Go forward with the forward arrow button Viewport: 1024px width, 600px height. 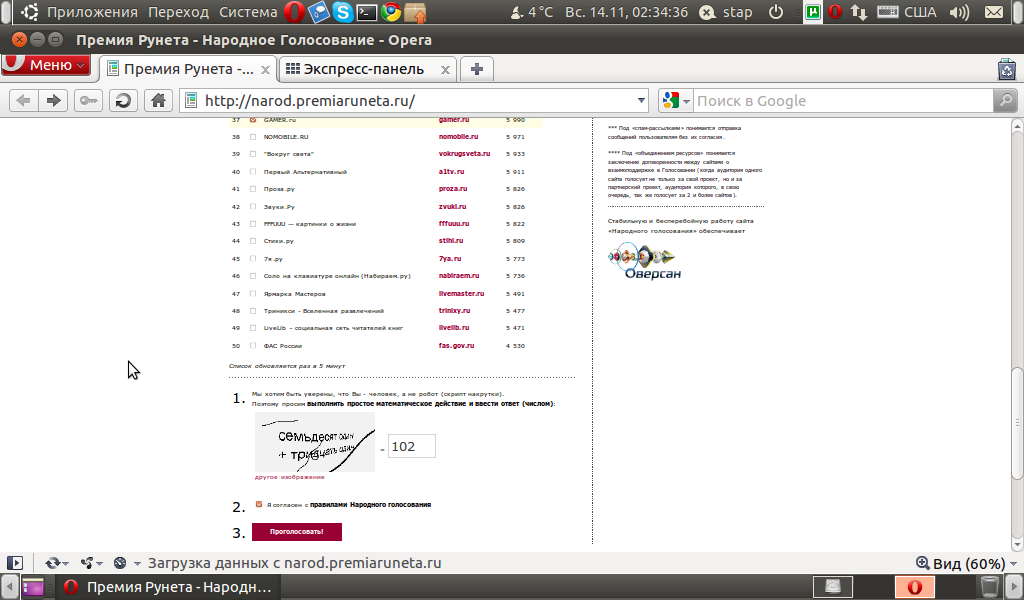(x=54, y=101)
